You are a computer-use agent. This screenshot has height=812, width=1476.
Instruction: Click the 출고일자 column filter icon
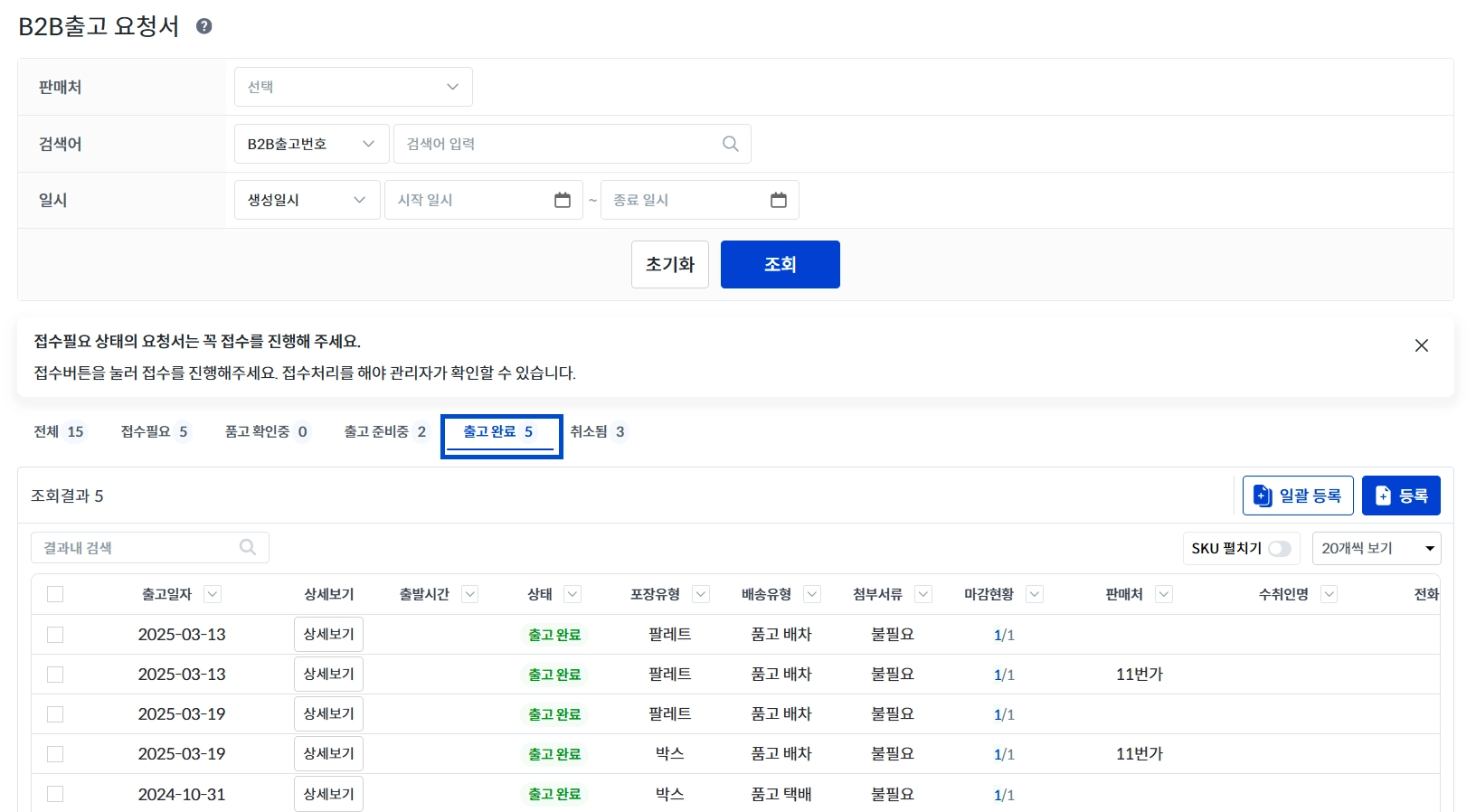coord(213,594)
